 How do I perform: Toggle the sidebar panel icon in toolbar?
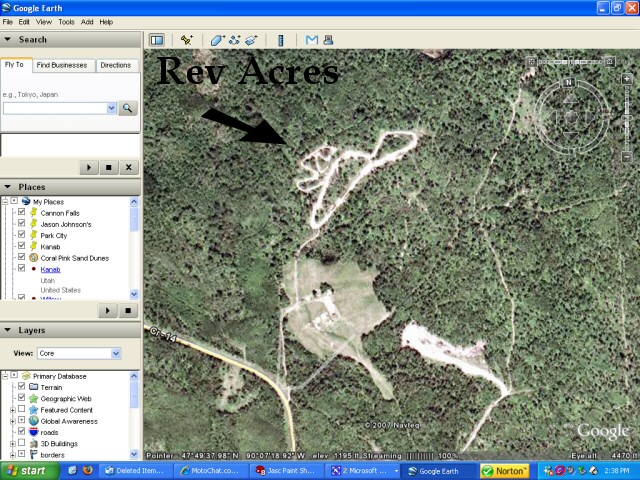click(157, 40)
